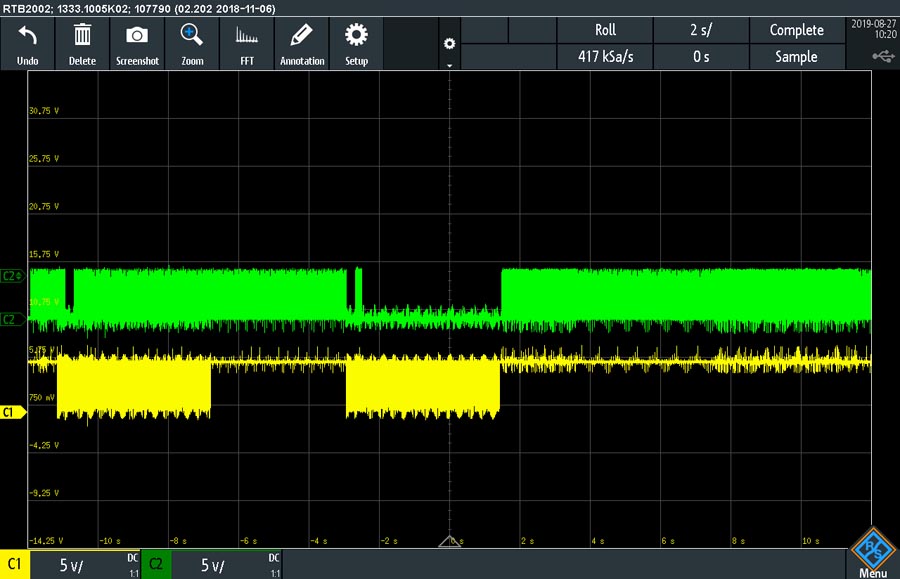The width and height of the screenshot is (900, 579).
Task: Toggle the yellow C1 channel button
Action: pyautogui.click(x=15, y=564)
